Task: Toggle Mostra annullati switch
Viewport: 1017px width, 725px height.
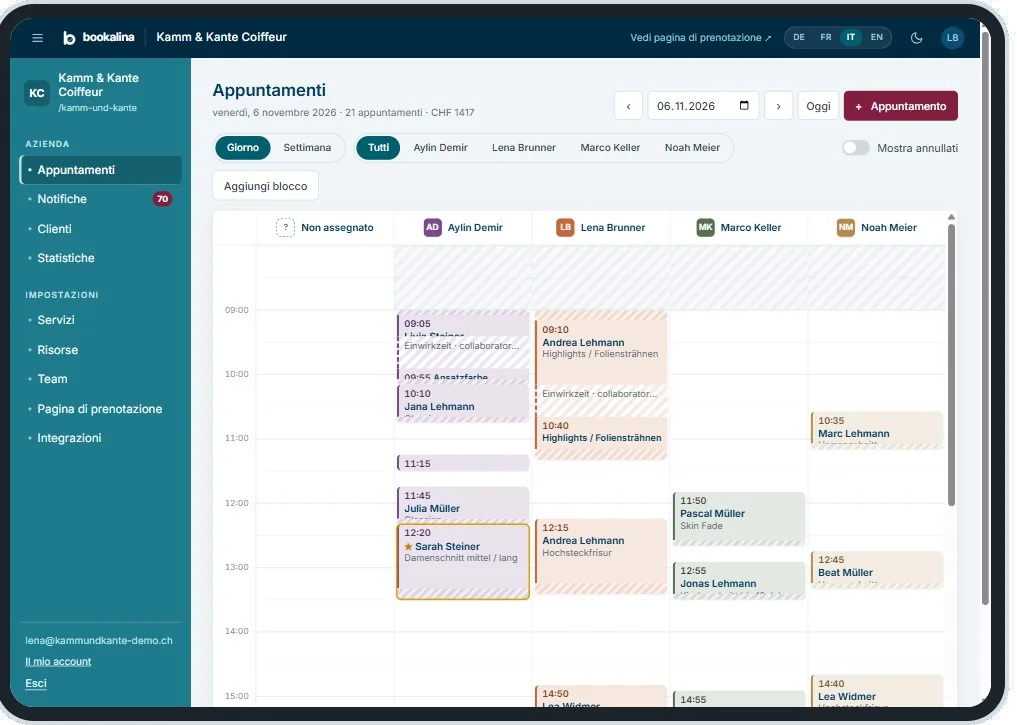Action: 855,148
